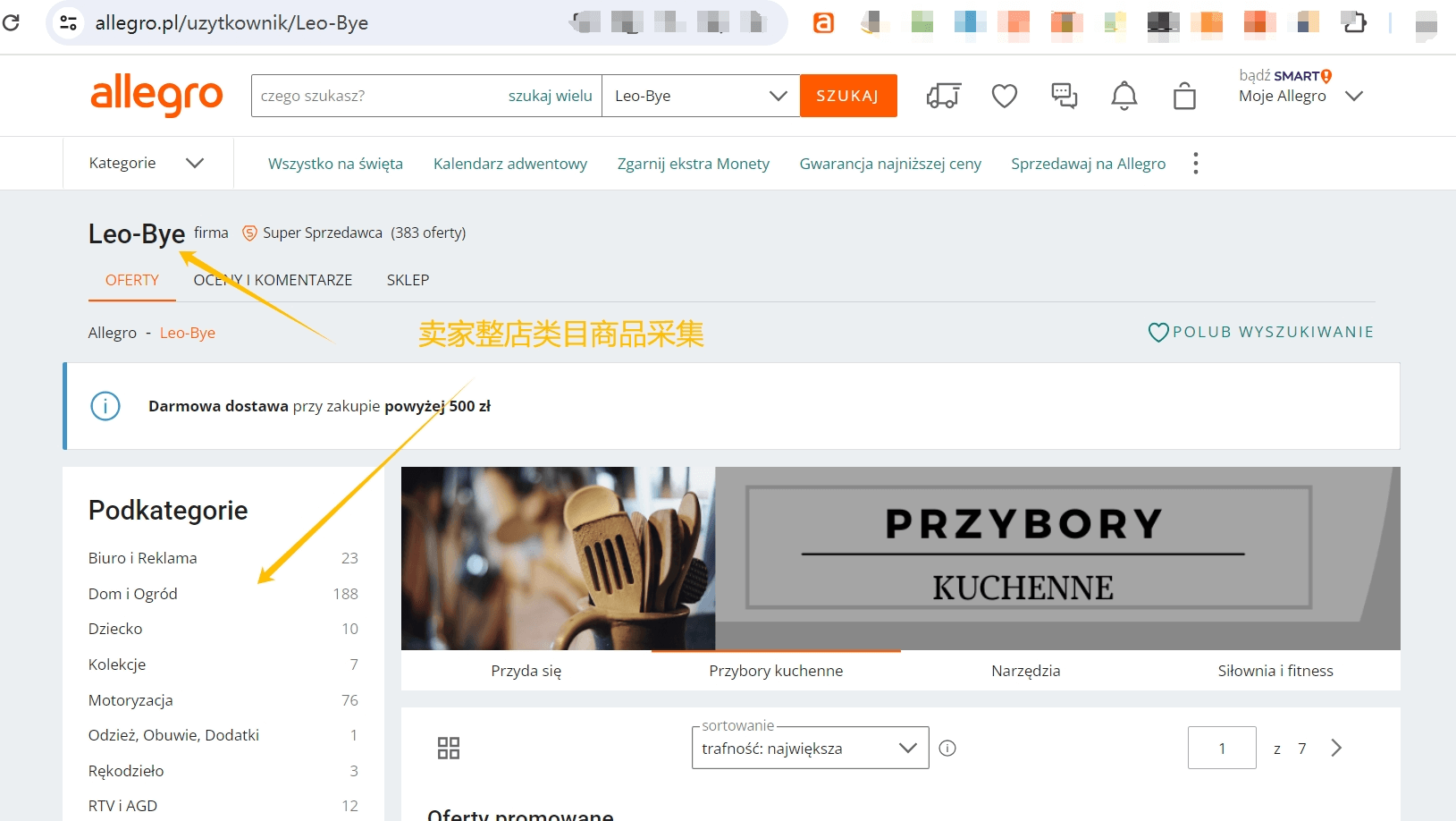Switch to grid view icon

[x=449, y=748]
